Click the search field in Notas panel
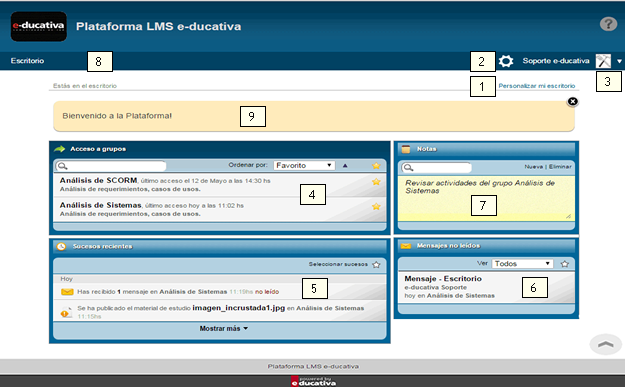 (x=436, y=167)
